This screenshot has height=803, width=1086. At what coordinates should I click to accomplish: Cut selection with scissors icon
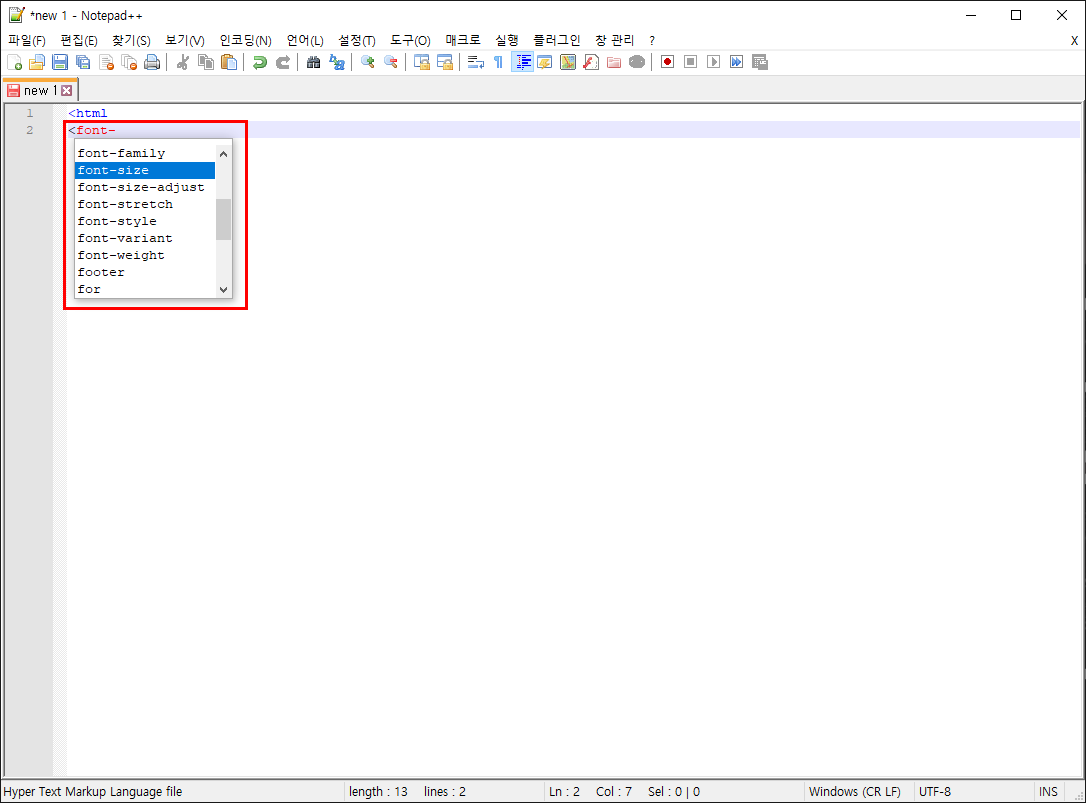coord(183,62)
